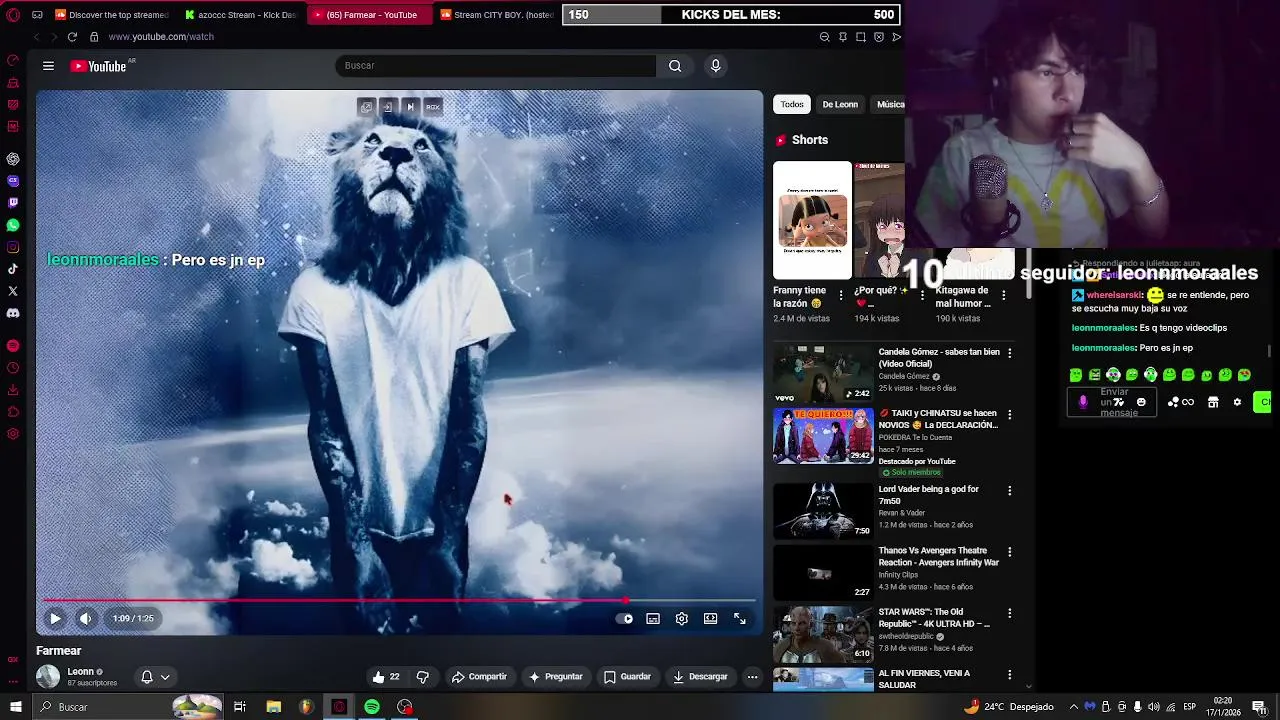Open options for TAIKI y CHINATSU video
The image size is (1280, 720).
tap(1009, 414)
